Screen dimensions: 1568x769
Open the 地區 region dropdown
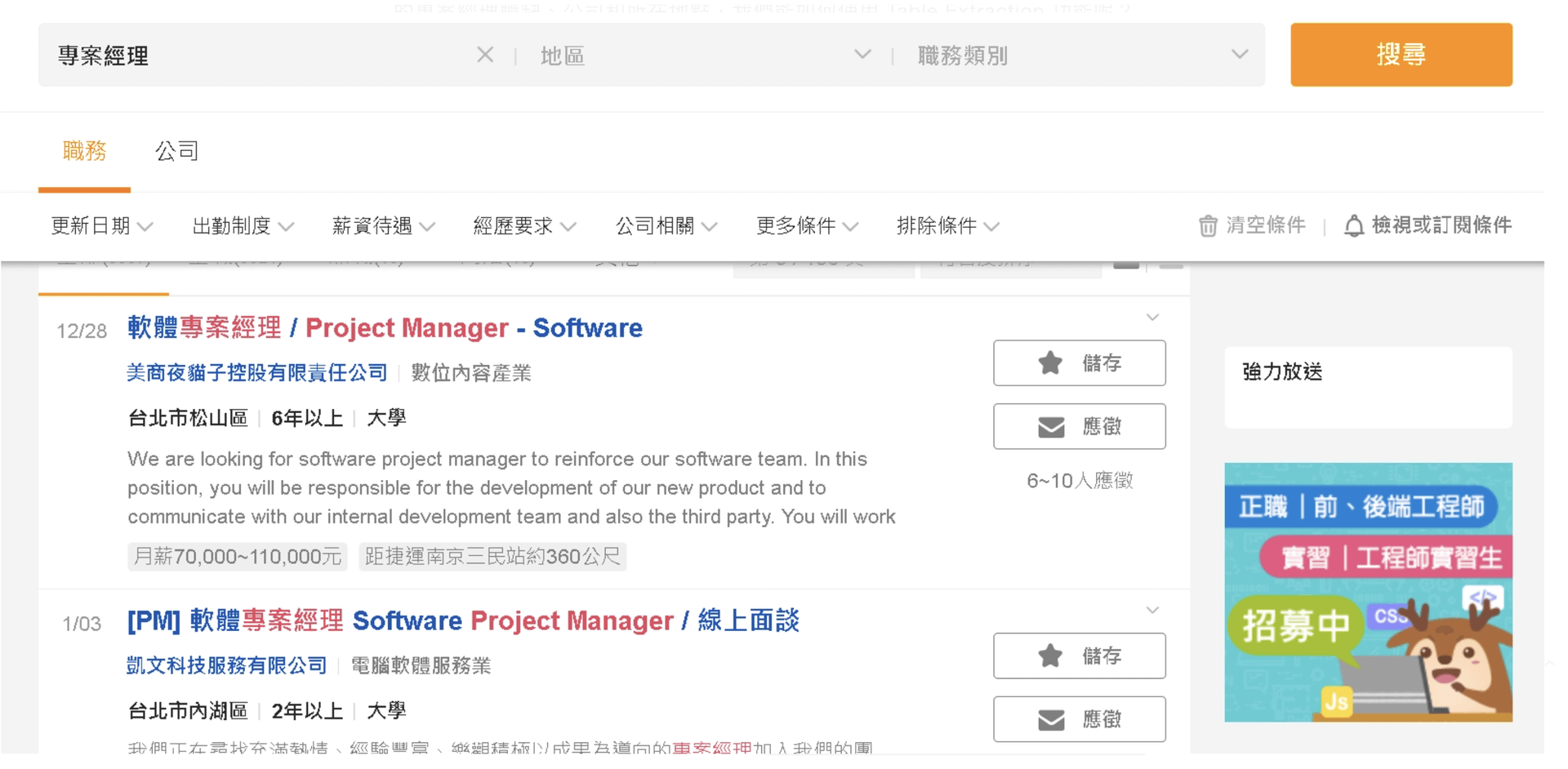[x=704, y=56]
